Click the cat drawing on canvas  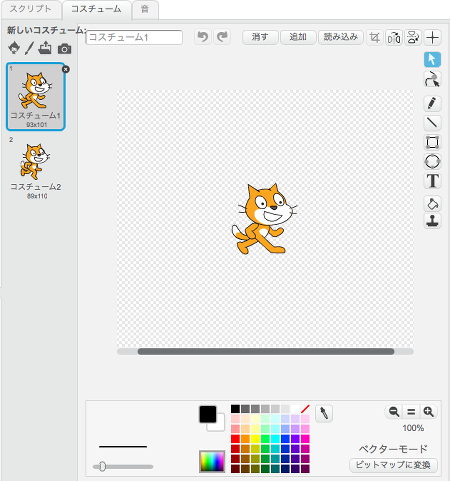coord(264,218)
